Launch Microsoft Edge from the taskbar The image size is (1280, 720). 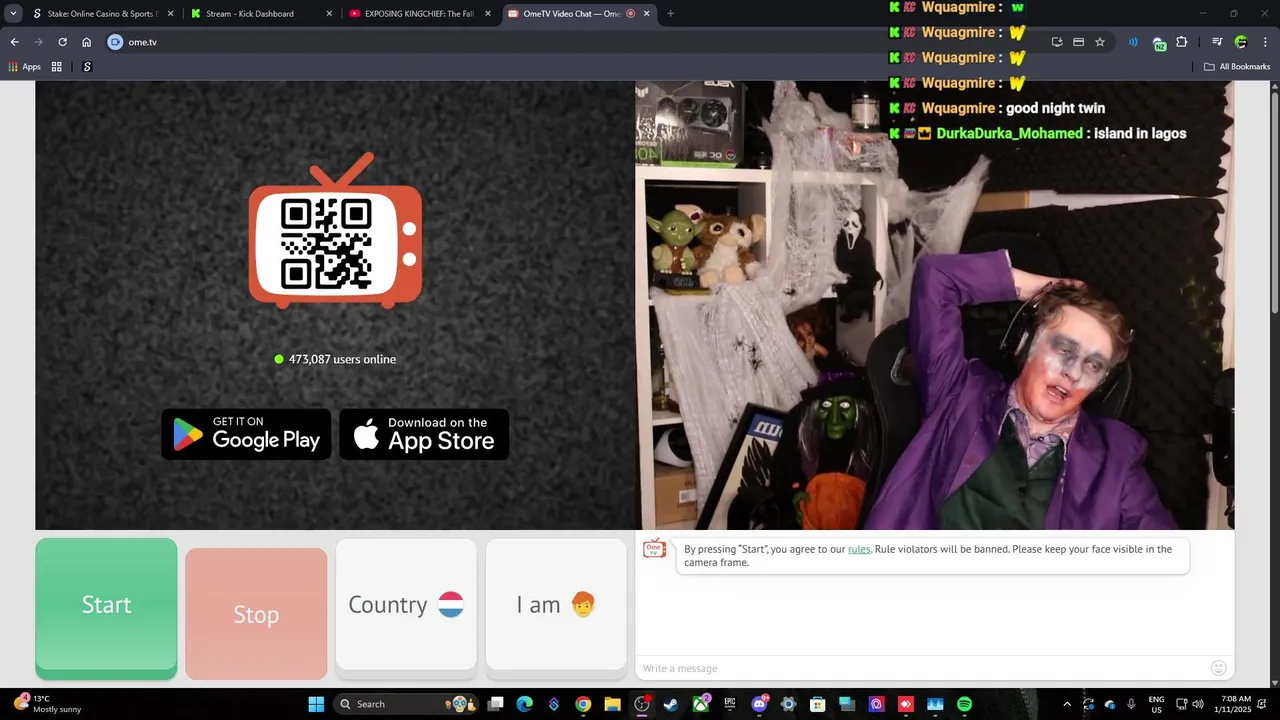(524, 704)
